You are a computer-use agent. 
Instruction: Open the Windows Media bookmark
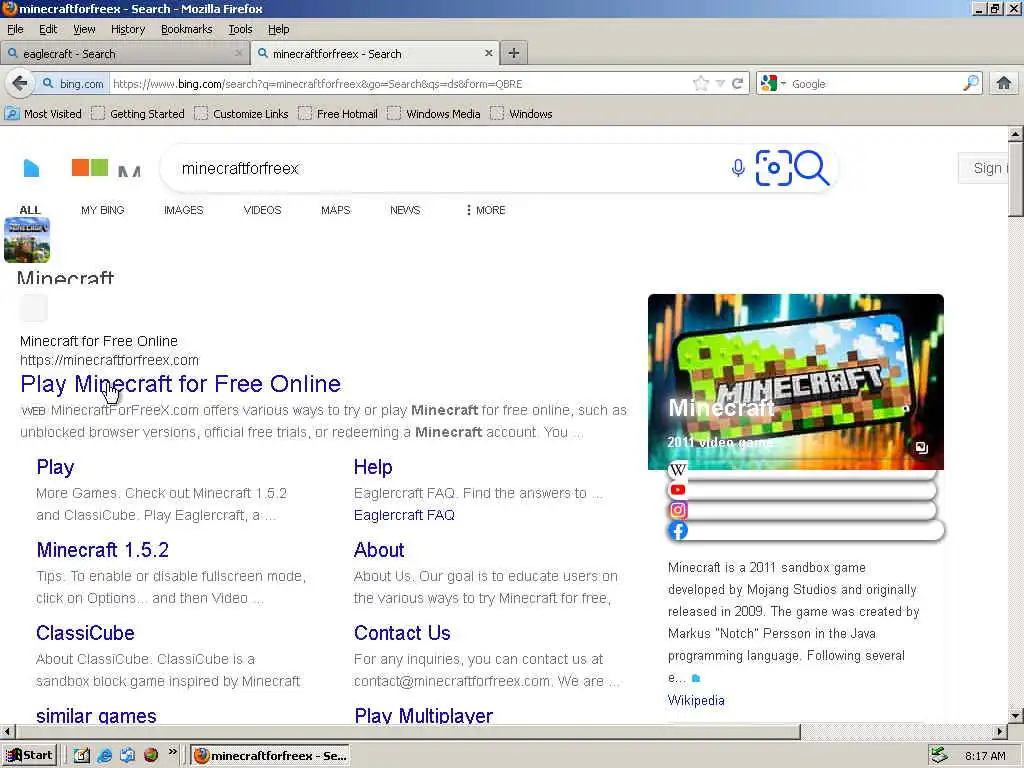tap(434, 114)
